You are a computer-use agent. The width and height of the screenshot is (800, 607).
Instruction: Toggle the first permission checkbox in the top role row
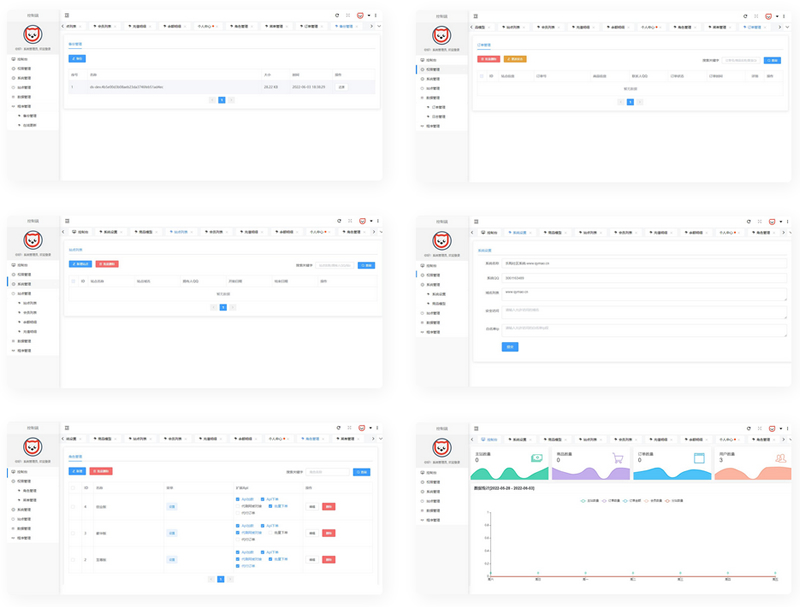click(238, 499)
